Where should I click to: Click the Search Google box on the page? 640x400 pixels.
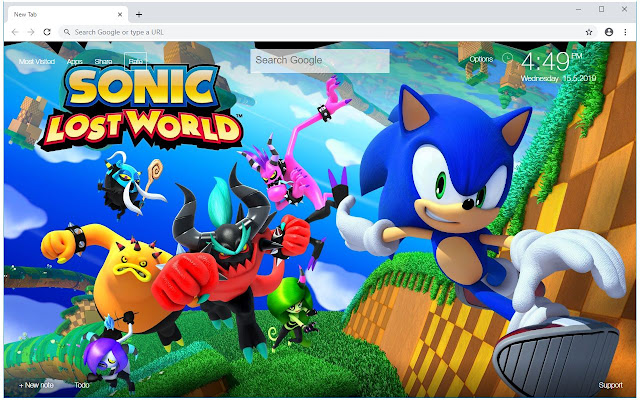tap(320, 61)
